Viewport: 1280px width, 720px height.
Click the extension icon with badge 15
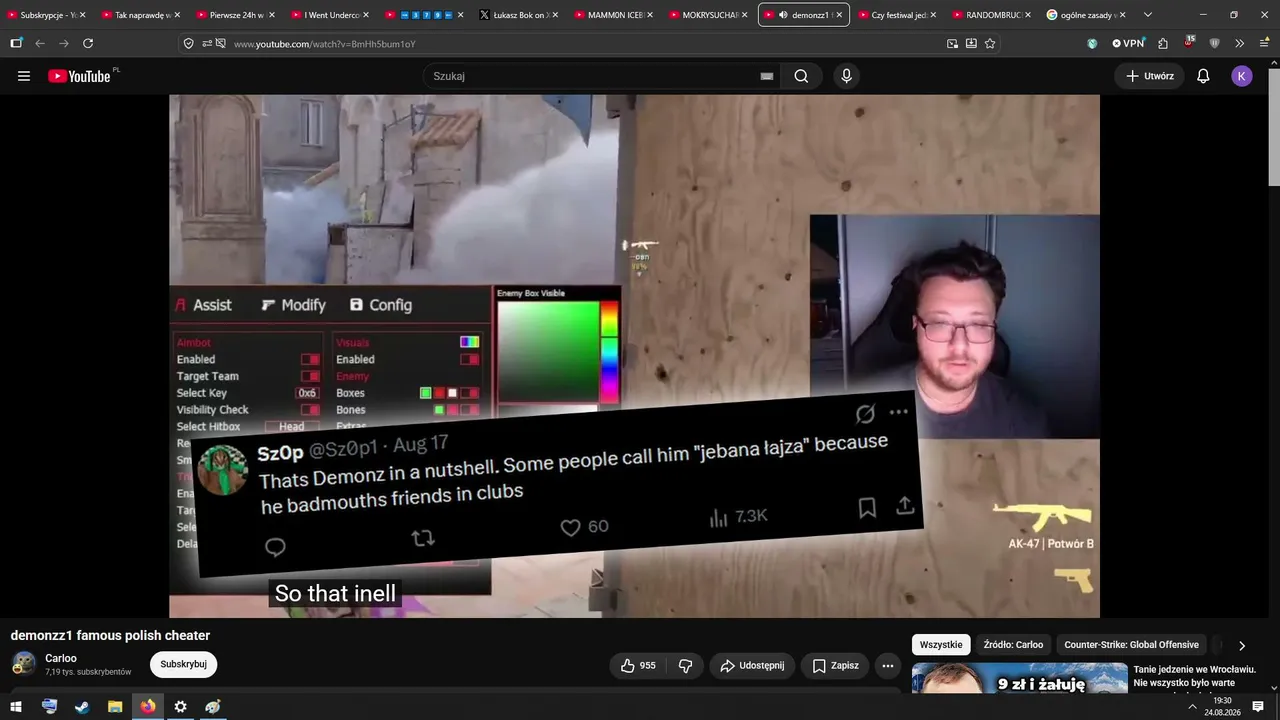click(1189, 43)
